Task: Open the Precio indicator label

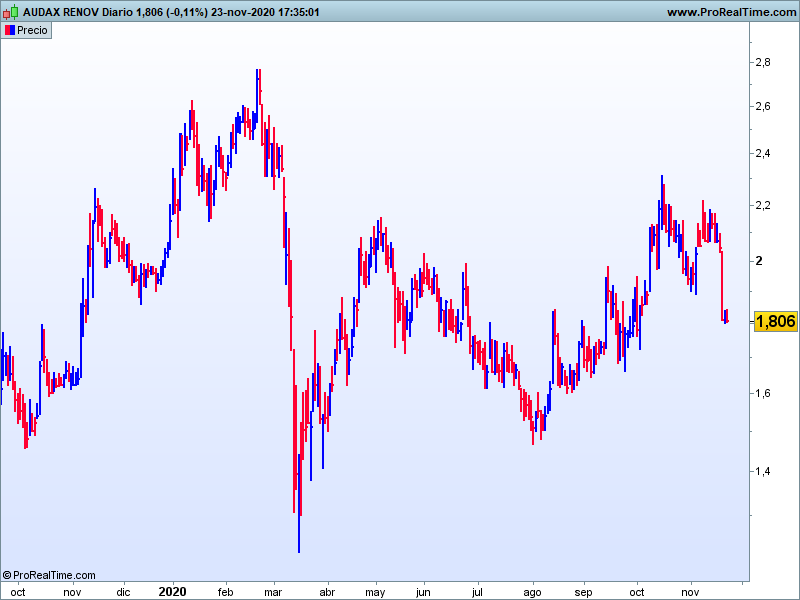Action: point(32,30)
